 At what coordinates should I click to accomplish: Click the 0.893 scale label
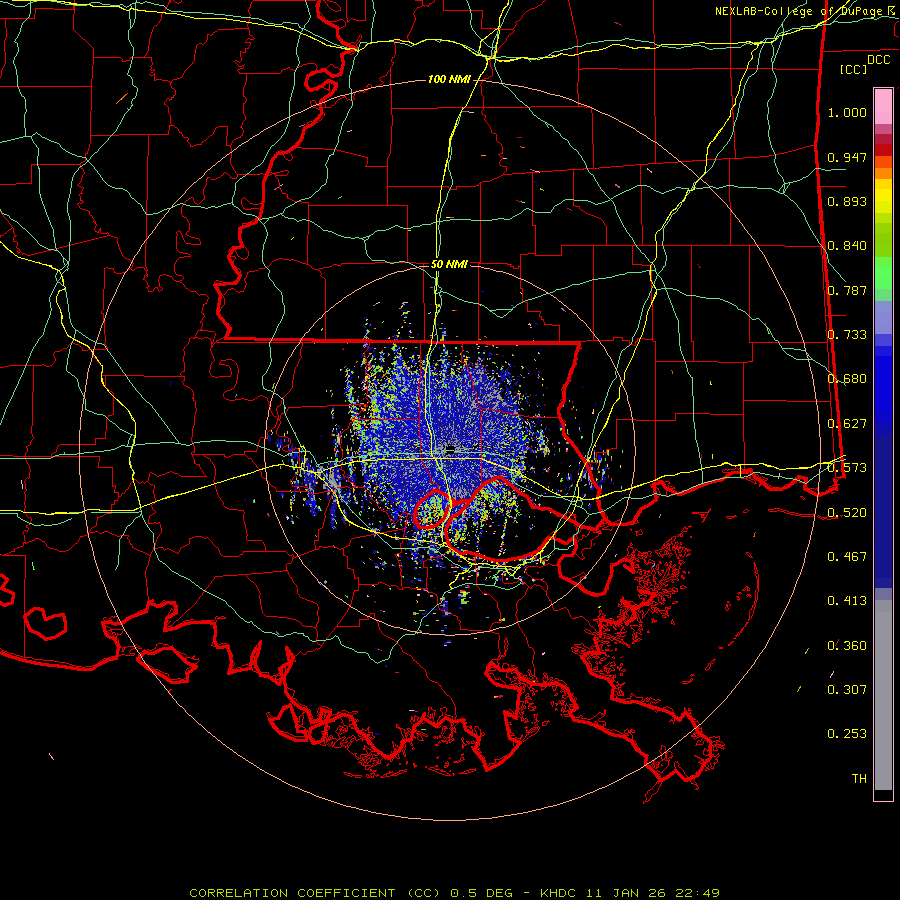point(847,201)
